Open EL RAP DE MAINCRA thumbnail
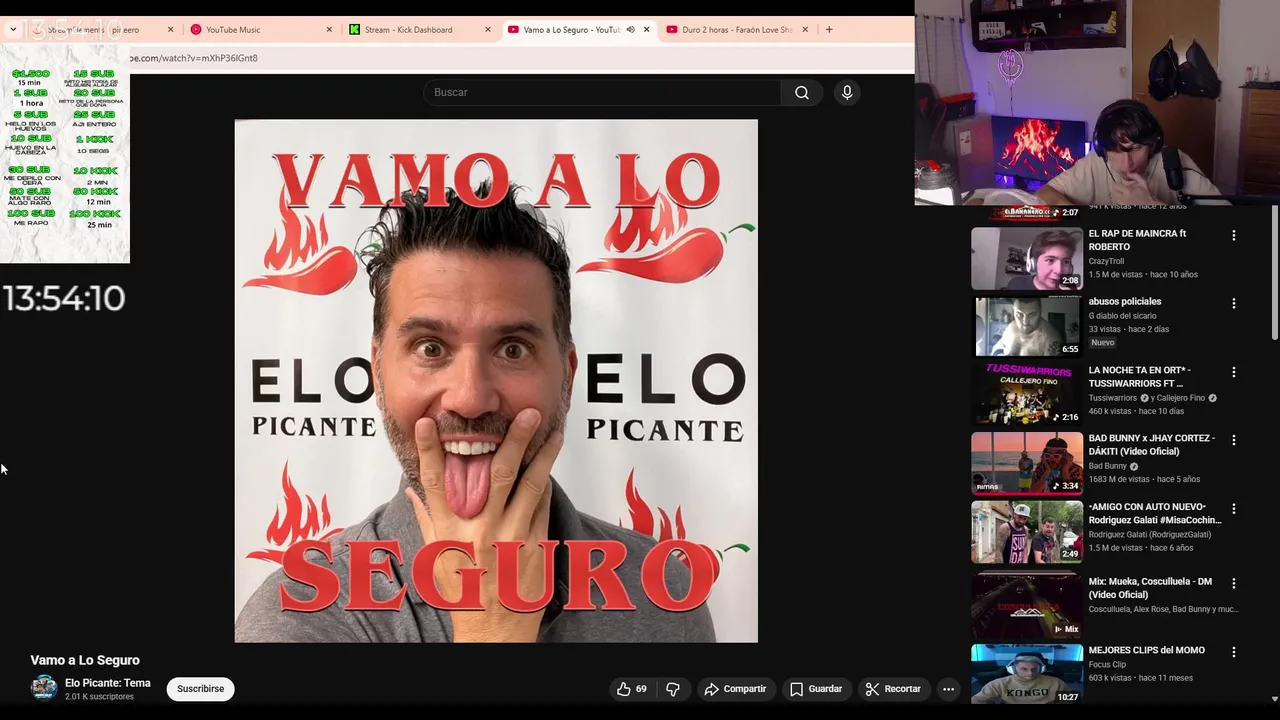The width and height of the screenshot is (1280, 720). point(1027,258)
